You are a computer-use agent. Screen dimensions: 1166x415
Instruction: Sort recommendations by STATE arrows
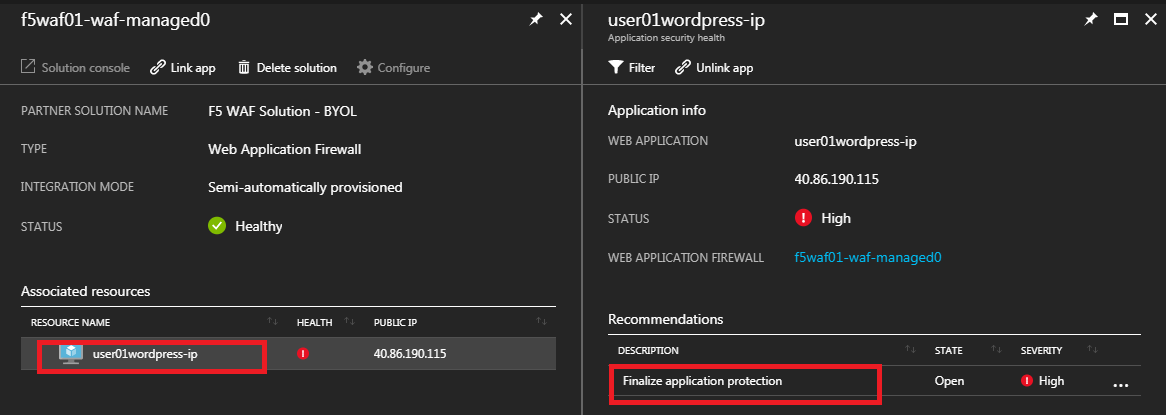click(x=996, y=350)
